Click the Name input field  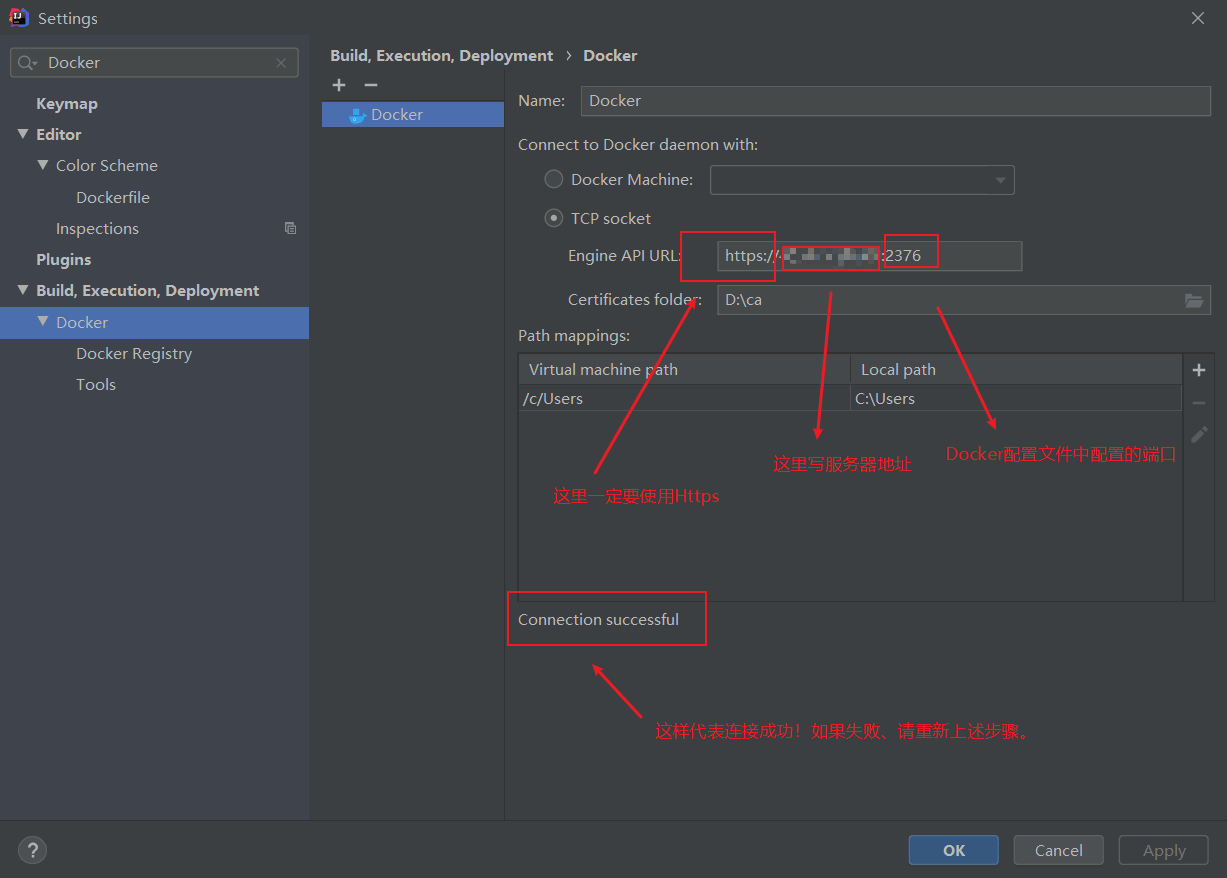click(x=896, y=101)
